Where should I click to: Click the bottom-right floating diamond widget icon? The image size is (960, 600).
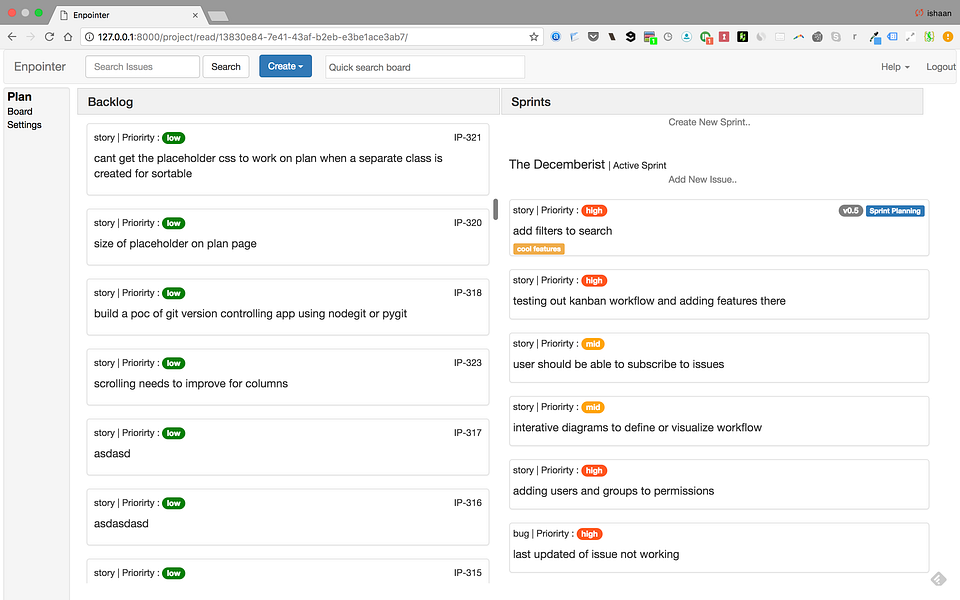(x=938, y=579)
